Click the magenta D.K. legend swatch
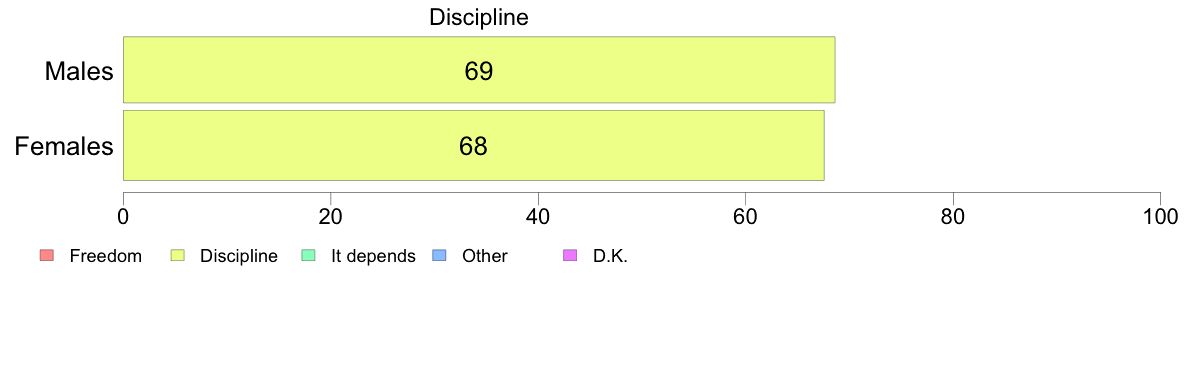Screen dimensions: 1188x368 570,256
